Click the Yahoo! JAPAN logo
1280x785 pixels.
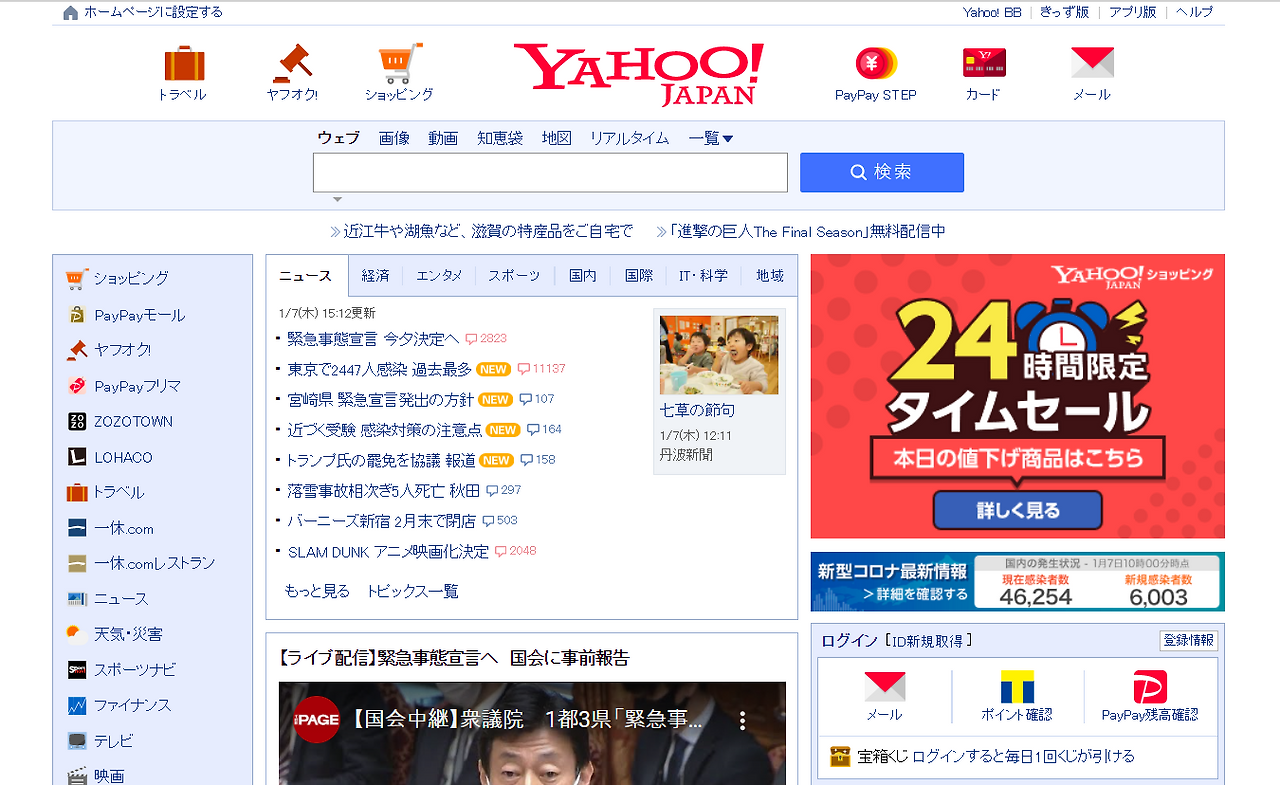click(x=639, y=74)
